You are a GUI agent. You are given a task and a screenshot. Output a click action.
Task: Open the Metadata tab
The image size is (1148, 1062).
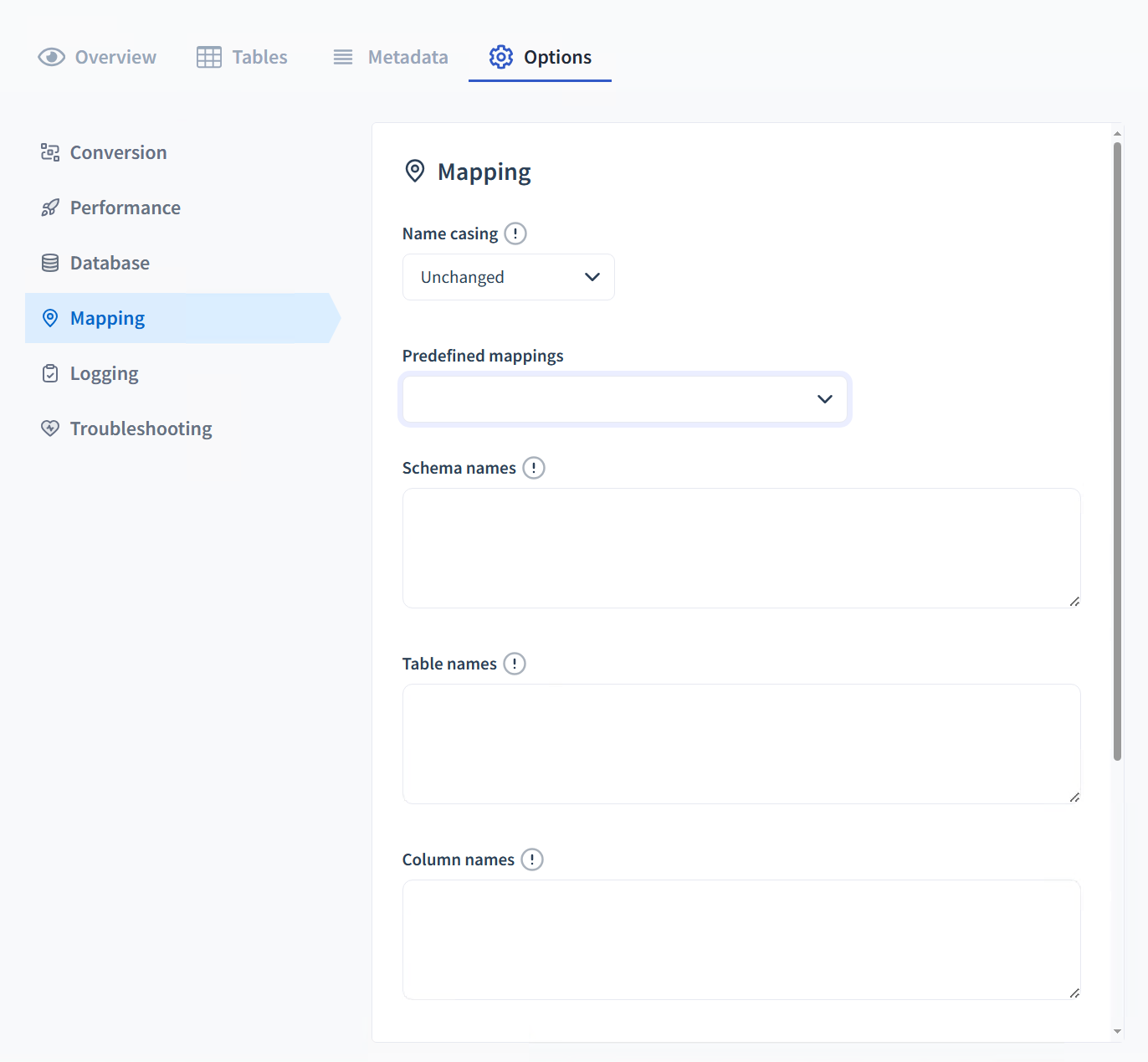pyautogui.click(x=391, y=57)
